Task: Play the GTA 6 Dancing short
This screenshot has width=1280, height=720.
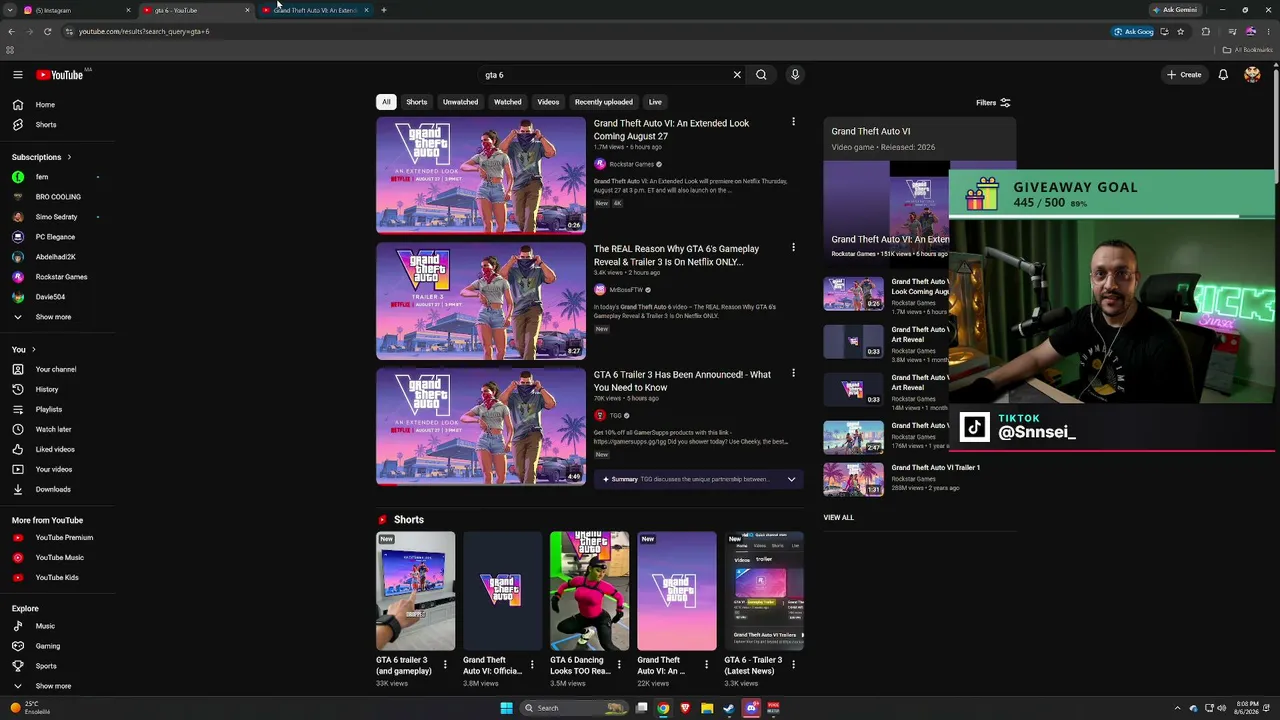Action: [589, 591]
